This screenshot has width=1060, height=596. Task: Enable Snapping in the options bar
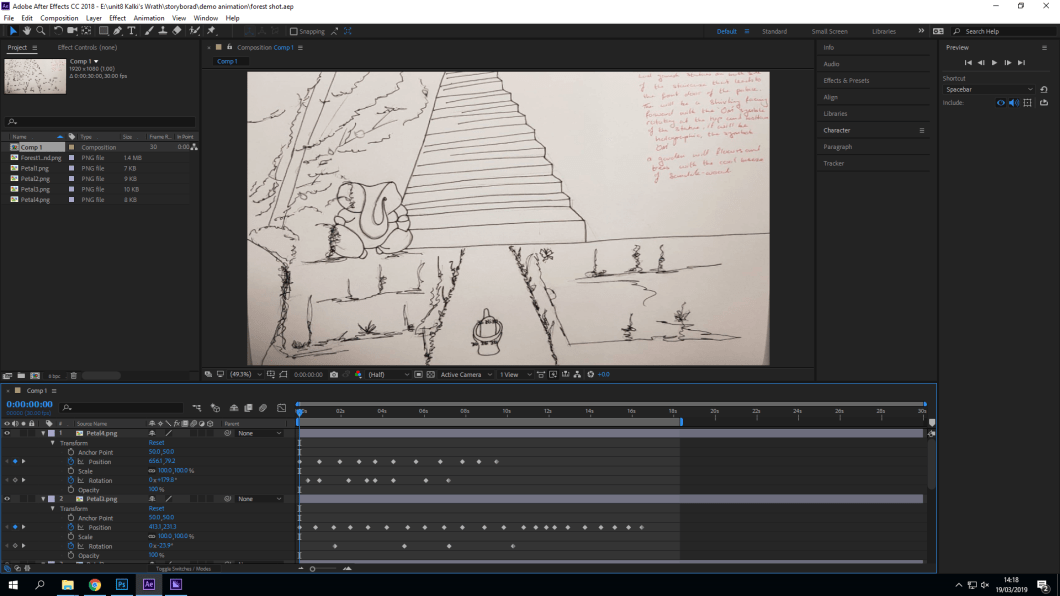tap(293, 31)
